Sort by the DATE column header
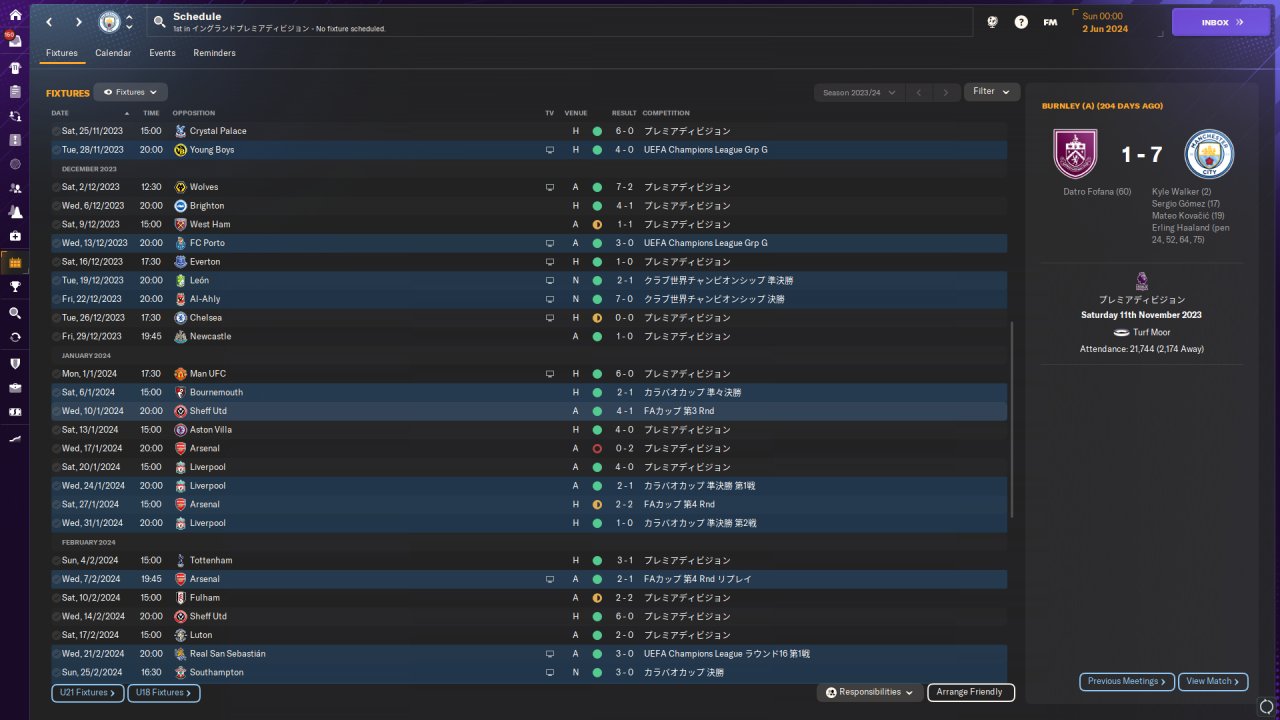This screenshot has height=720, width=1280. click(x=60, y=113)
